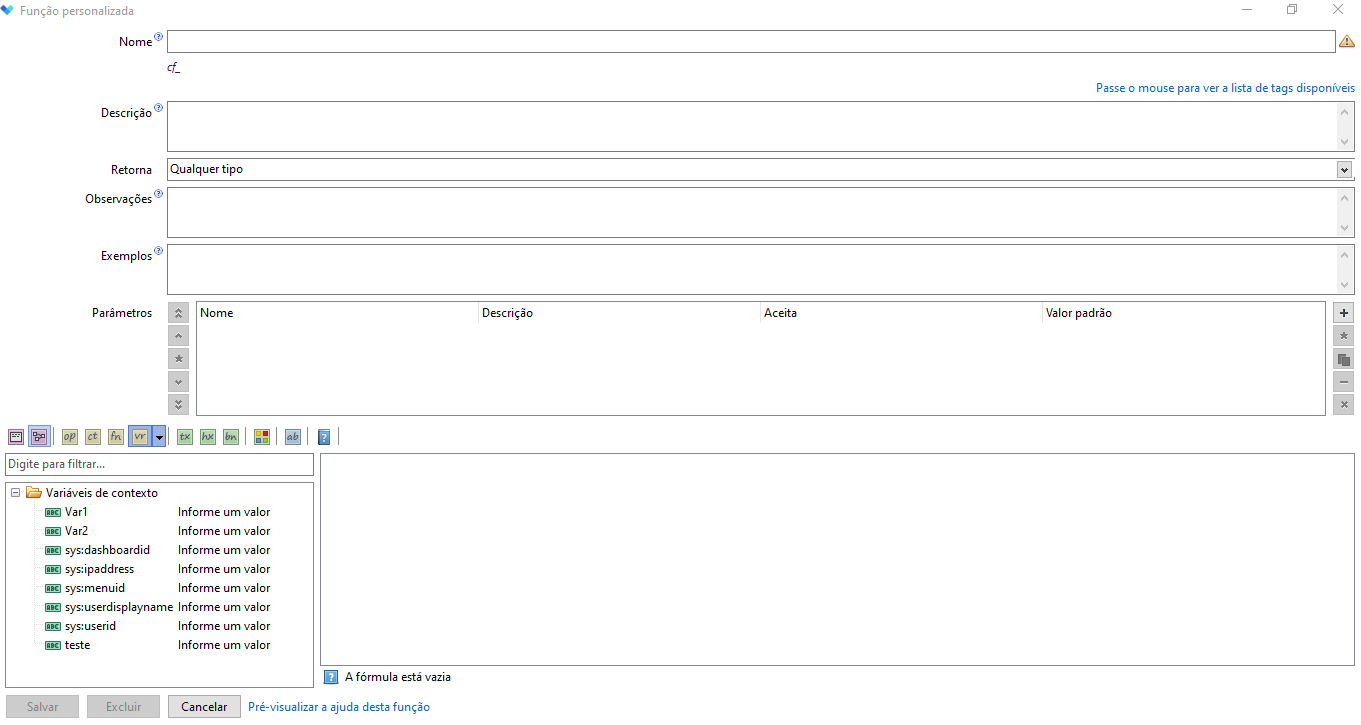
Task: Click the help icon next to Observações
Action: tap(158, 194)
